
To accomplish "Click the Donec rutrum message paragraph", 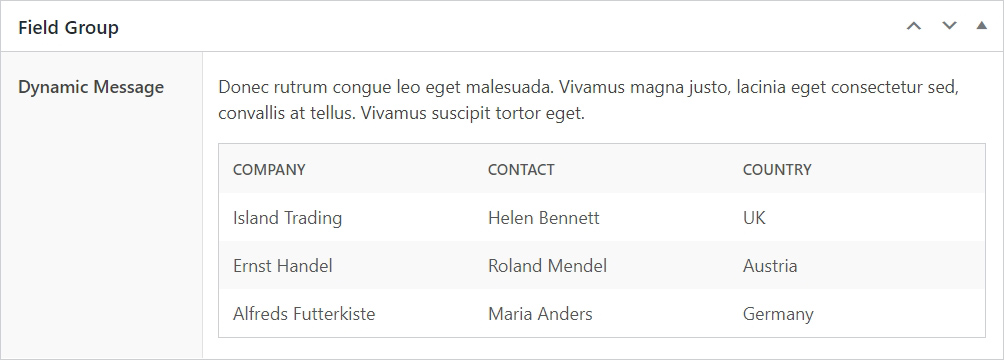I will pos(588,100).
